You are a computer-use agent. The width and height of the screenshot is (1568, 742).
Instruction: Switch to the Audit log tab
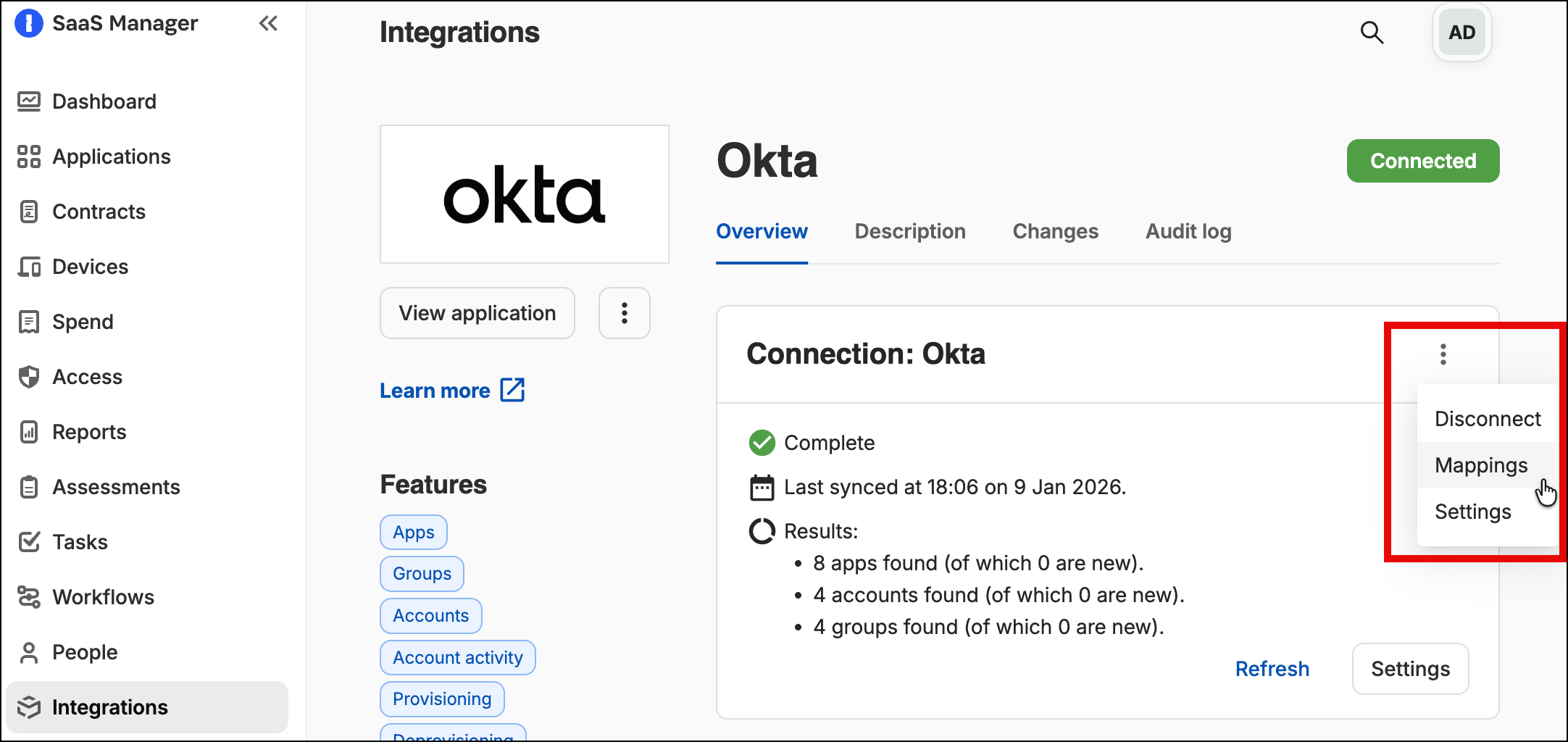(x=1188, y=231)
